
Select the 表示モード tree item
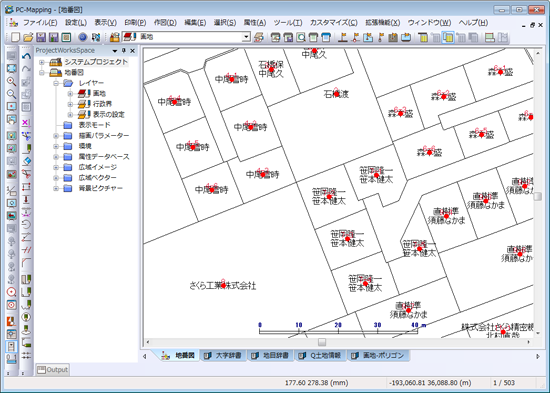[x=94, y=125]
